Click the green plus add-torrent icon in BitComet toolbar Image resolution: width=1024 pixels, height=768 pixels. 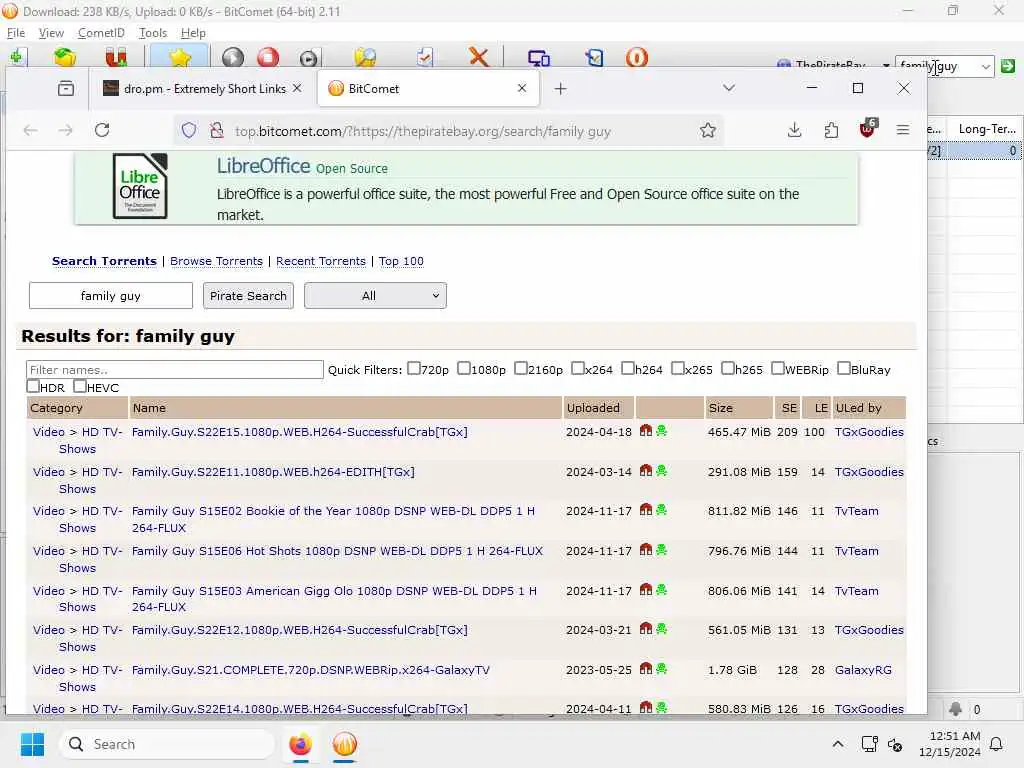point(17,57)
